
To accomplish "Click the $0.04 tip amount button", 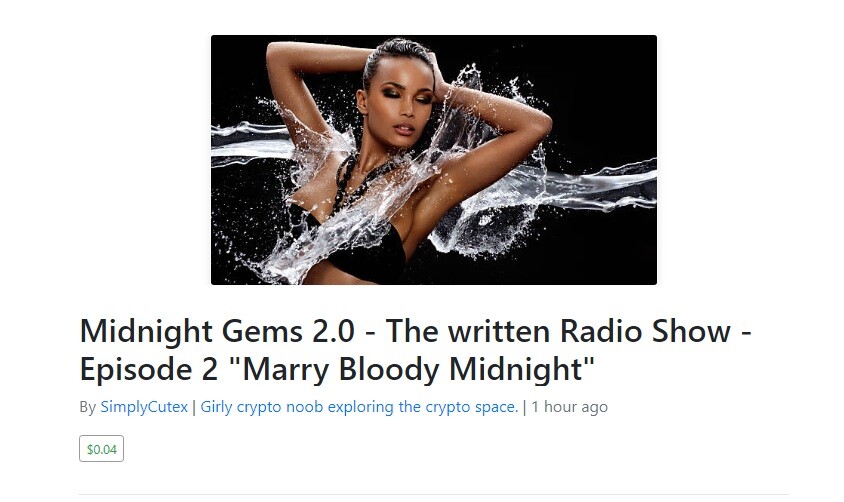I will point(101,449).
